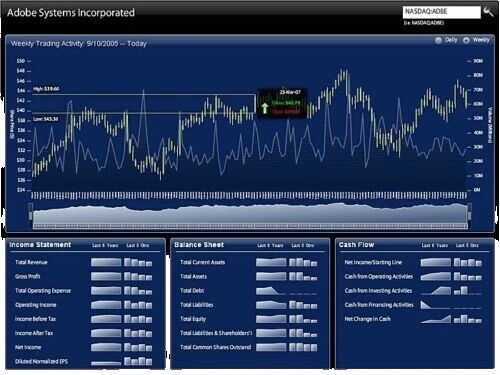Click the Total Common Shares Outstand label
Viewport: 500px width, 375px height.
pos(215,347)
